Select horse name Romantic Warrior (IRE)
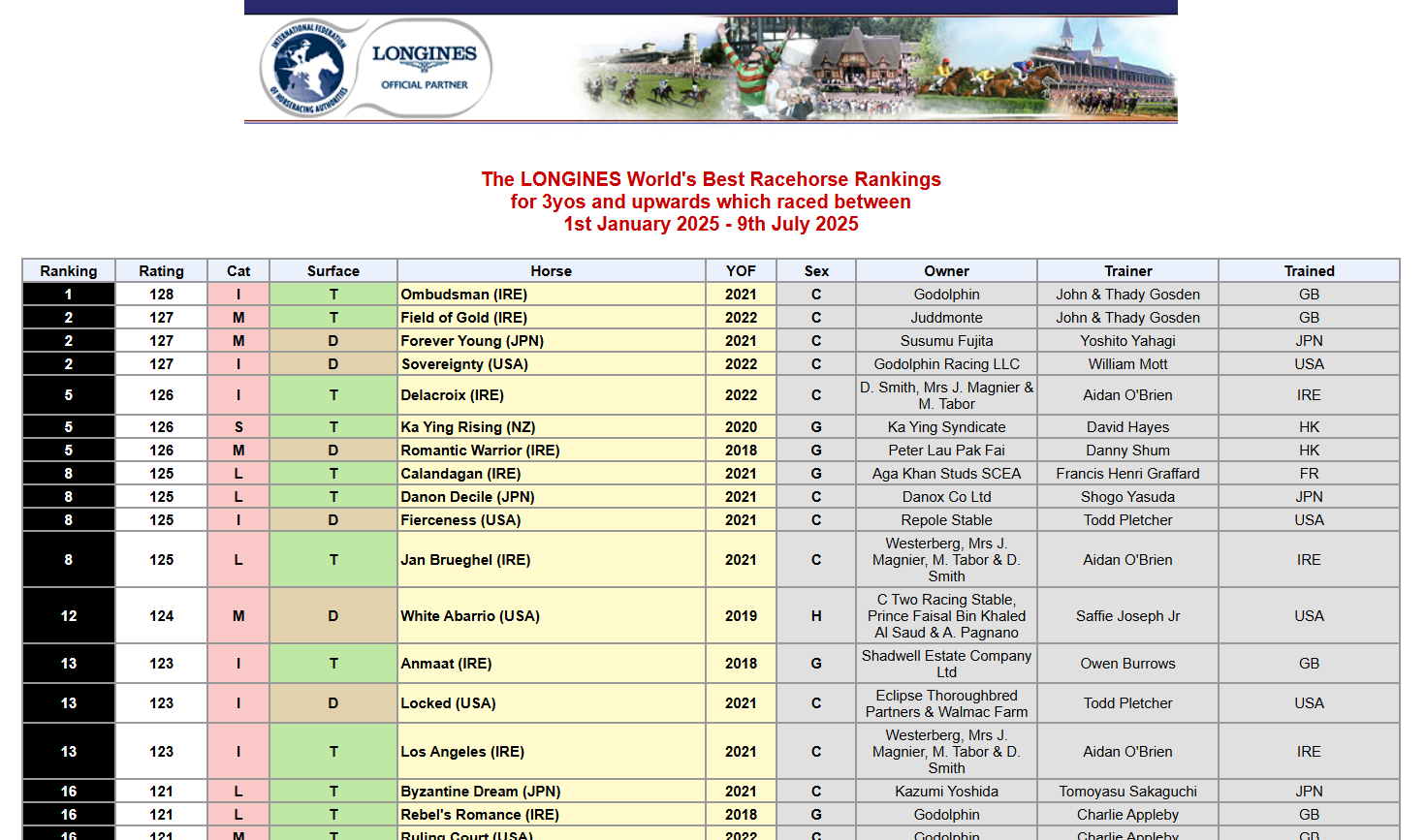 pos(480,451)
